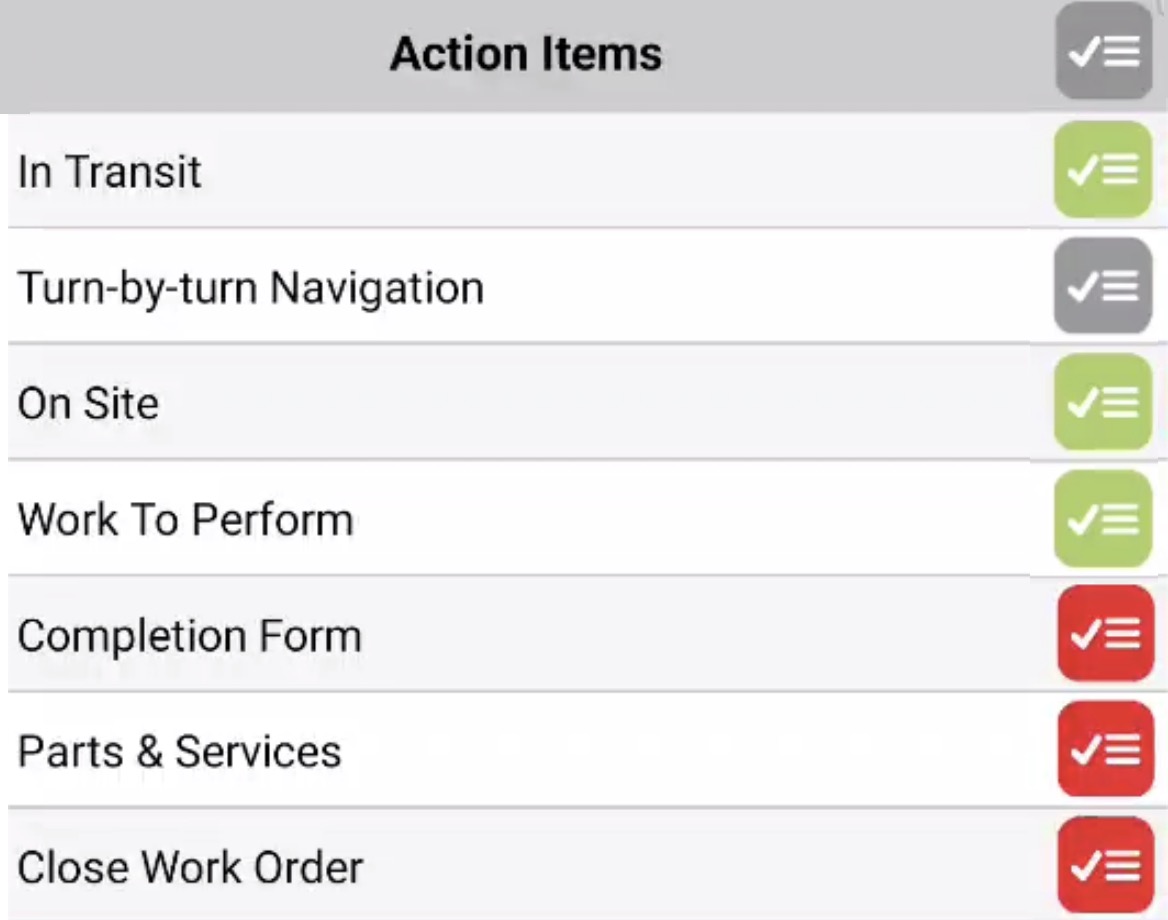Tap the green checklist icon for In Transit
The height and width of the screenshot is (920, 1168).
(1103, 170)
